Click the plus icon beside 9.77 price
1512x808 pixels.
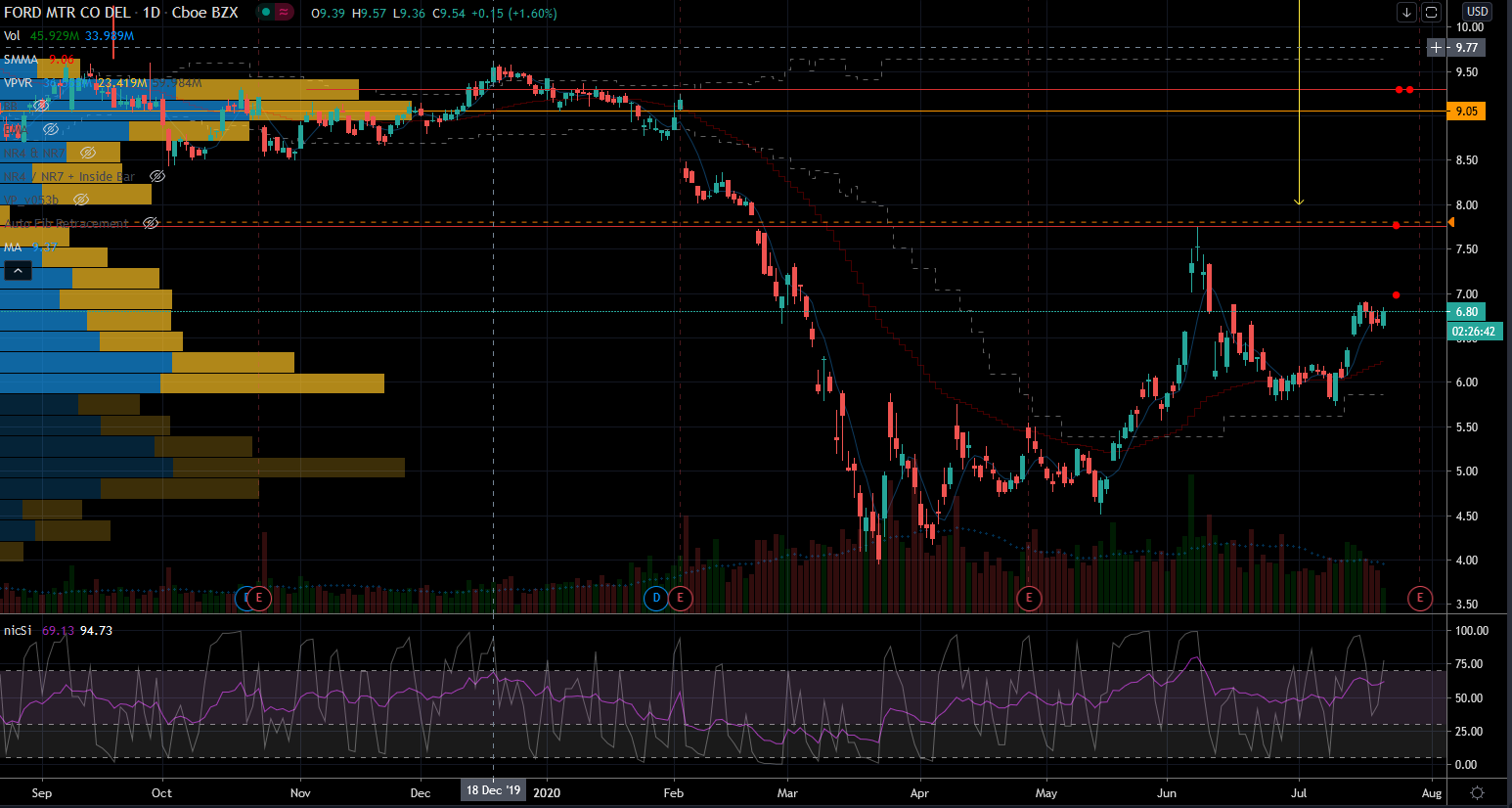tap(1436, 47)
